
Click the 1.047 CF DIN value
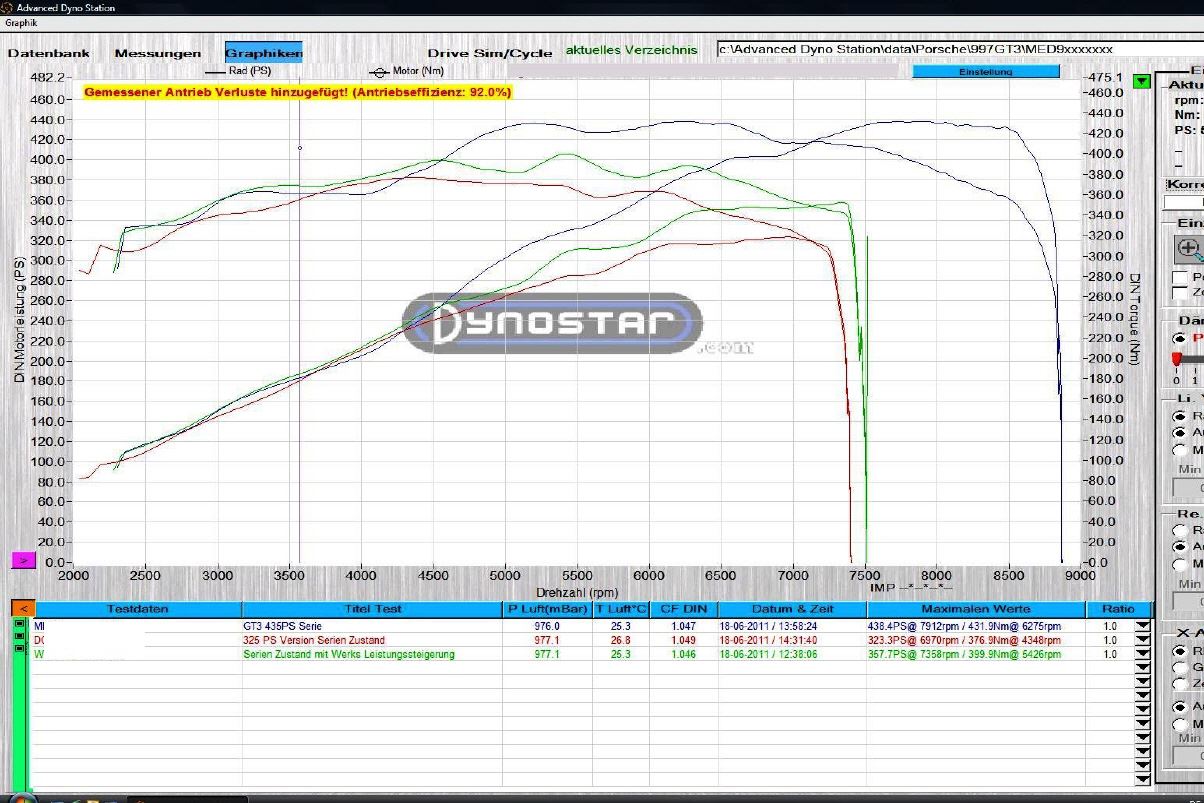click(x=683, y=626)
